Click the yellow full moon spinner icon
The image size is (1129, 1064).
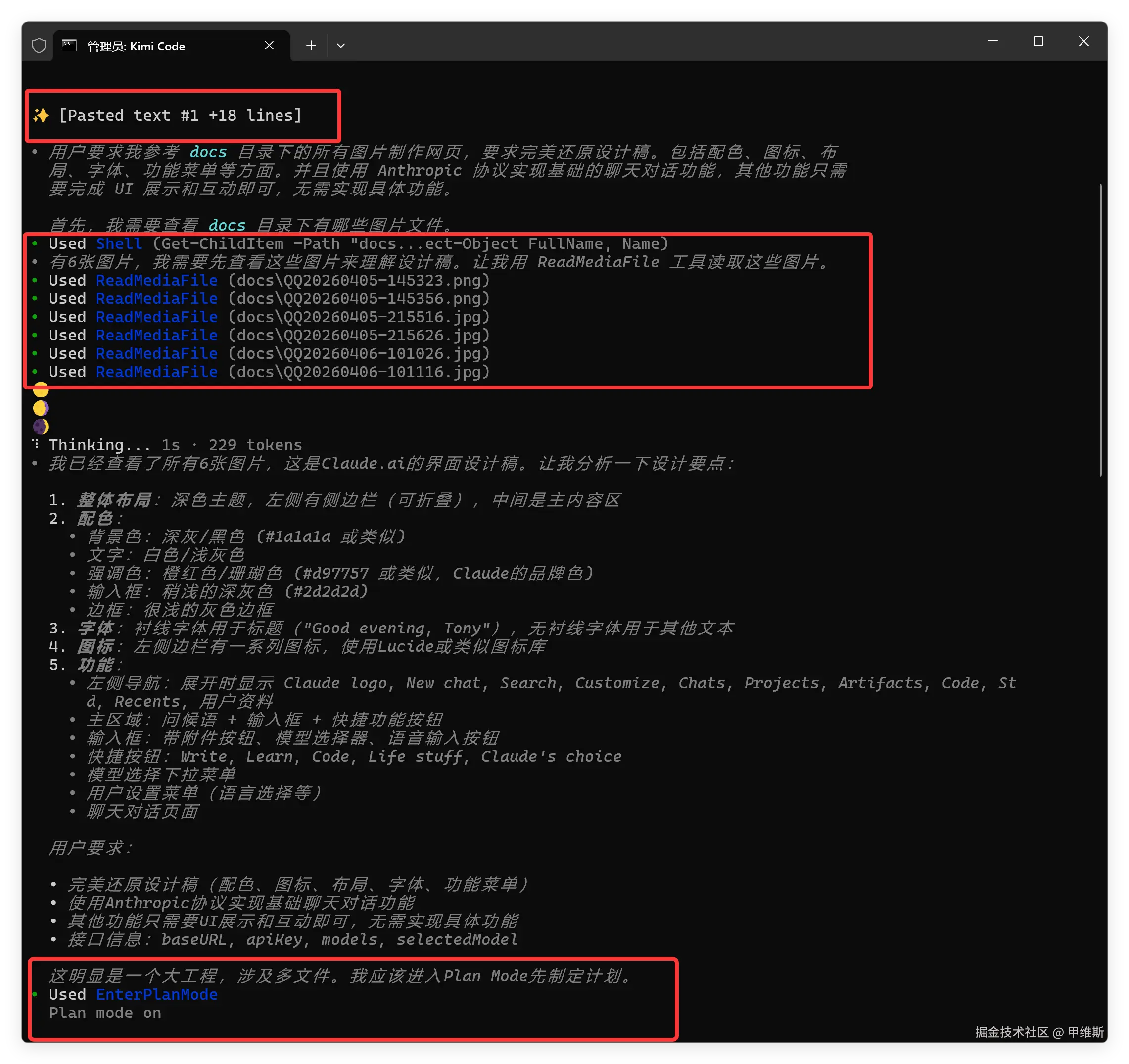pyautogui.click(x=41, y=390)
